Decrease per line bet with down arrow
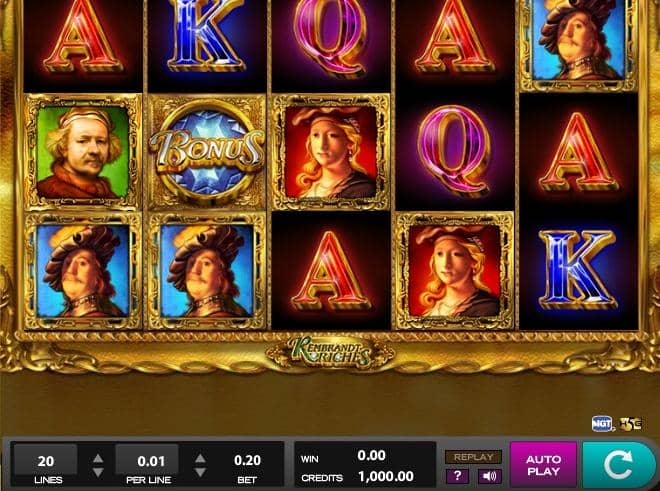 point(200,472)
